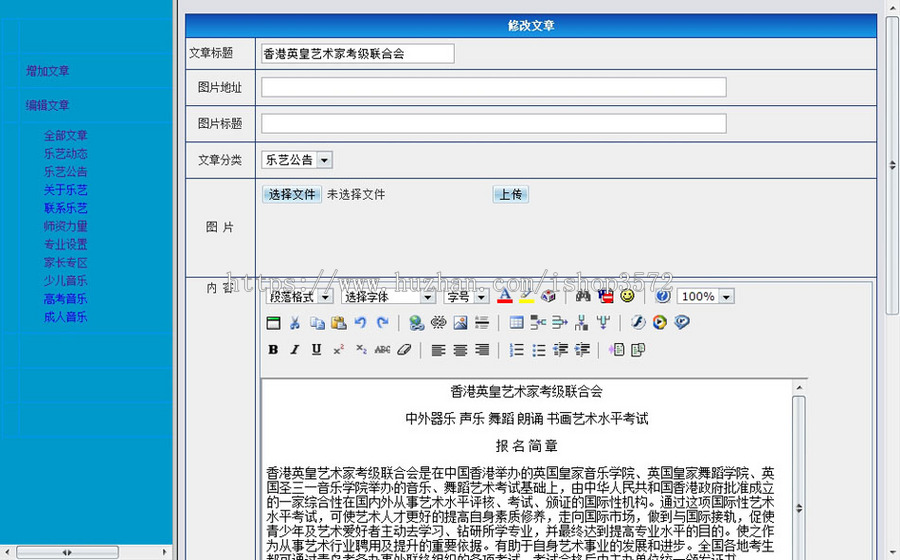The image size is (900, 560).
Task: Click the editor content vertical scrollbar up arrow
Action: click(799, 388)
